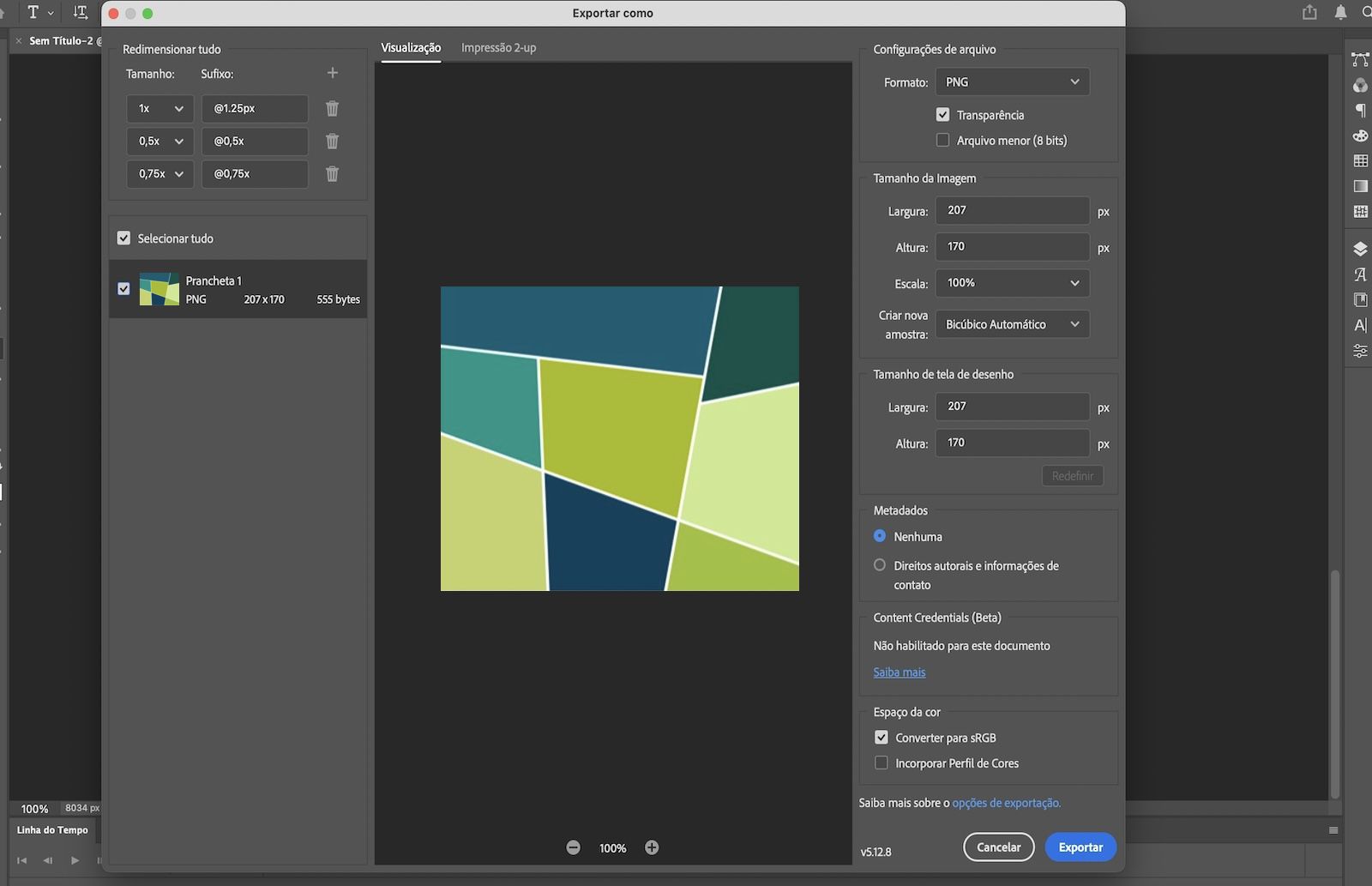Viewport: 1372px width, 886px height.
Task: Select the Visualização tab
Action: pos(411,48)
